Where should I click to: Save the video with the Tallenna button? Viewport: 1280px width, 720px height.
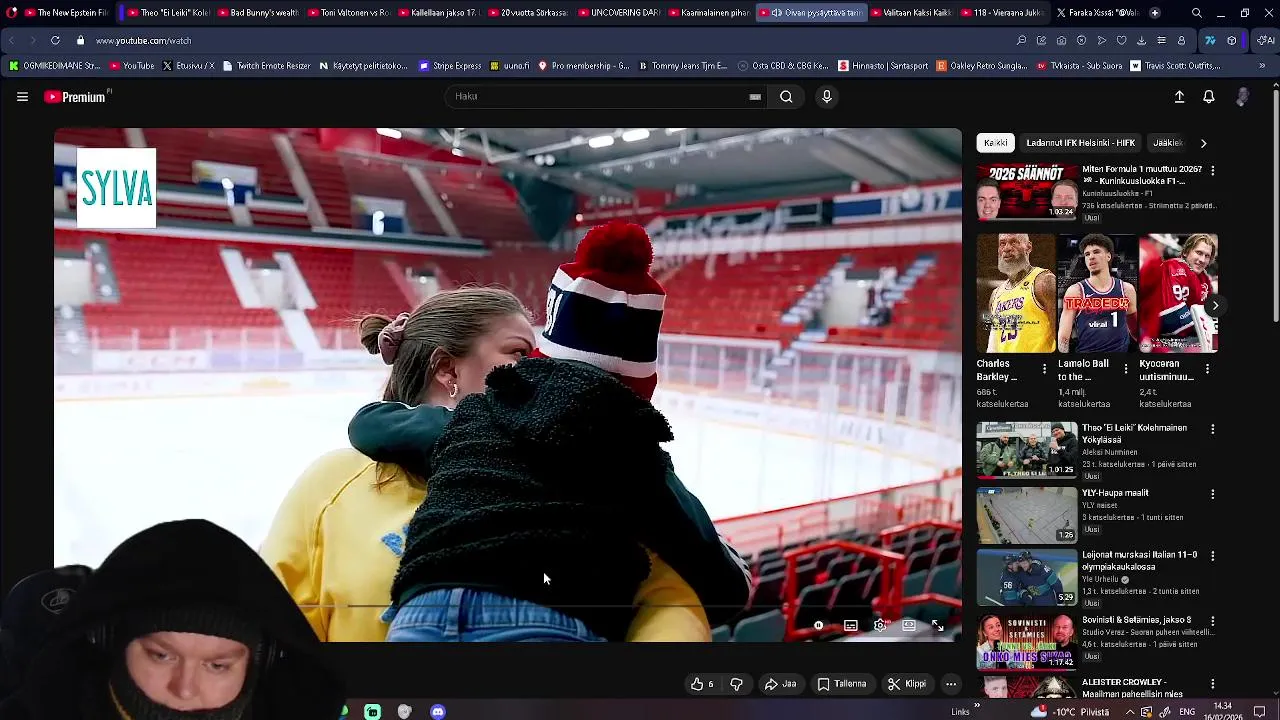click(842, 684)
